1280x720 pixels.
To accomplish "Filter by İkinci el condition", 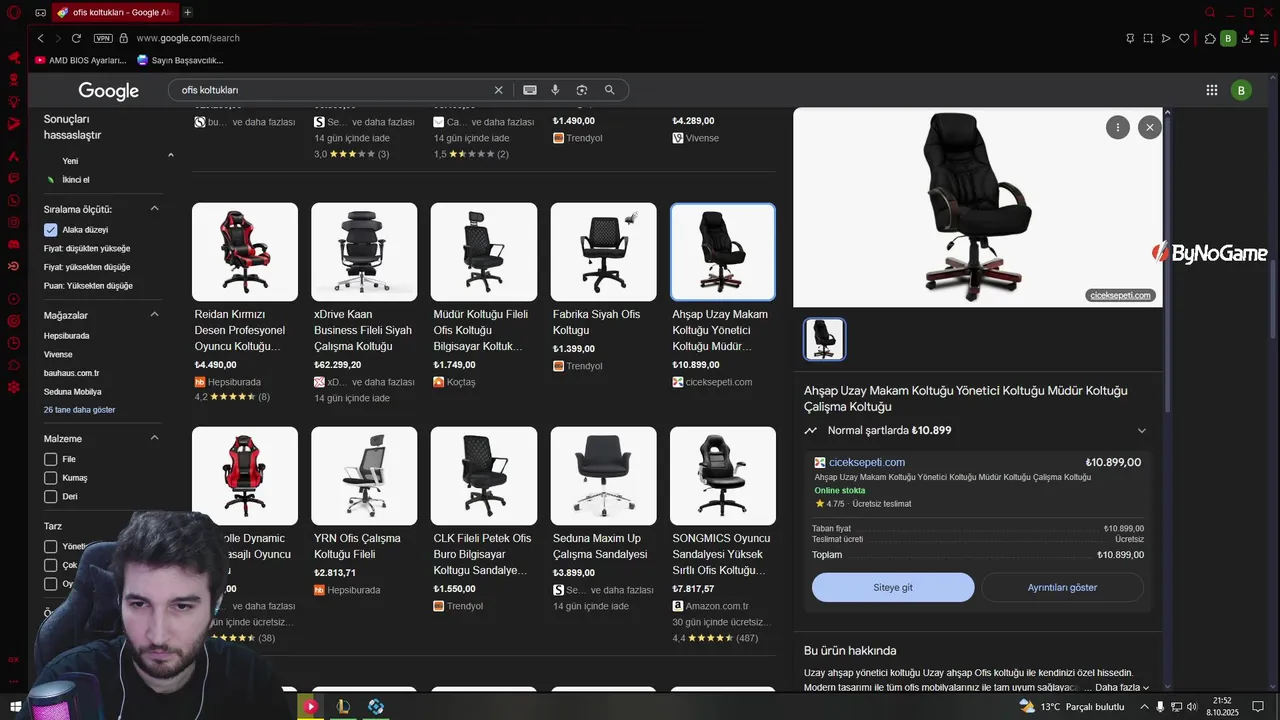I will pyautogui.click(x=76, y=180).
